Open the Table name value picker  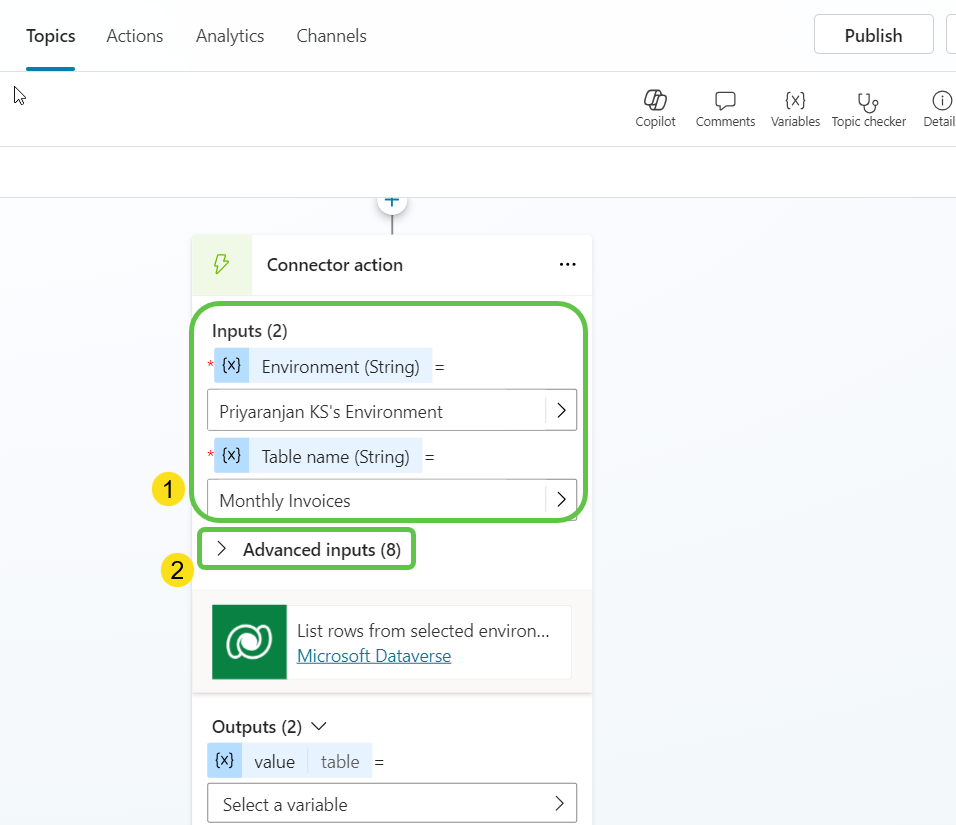561,499
